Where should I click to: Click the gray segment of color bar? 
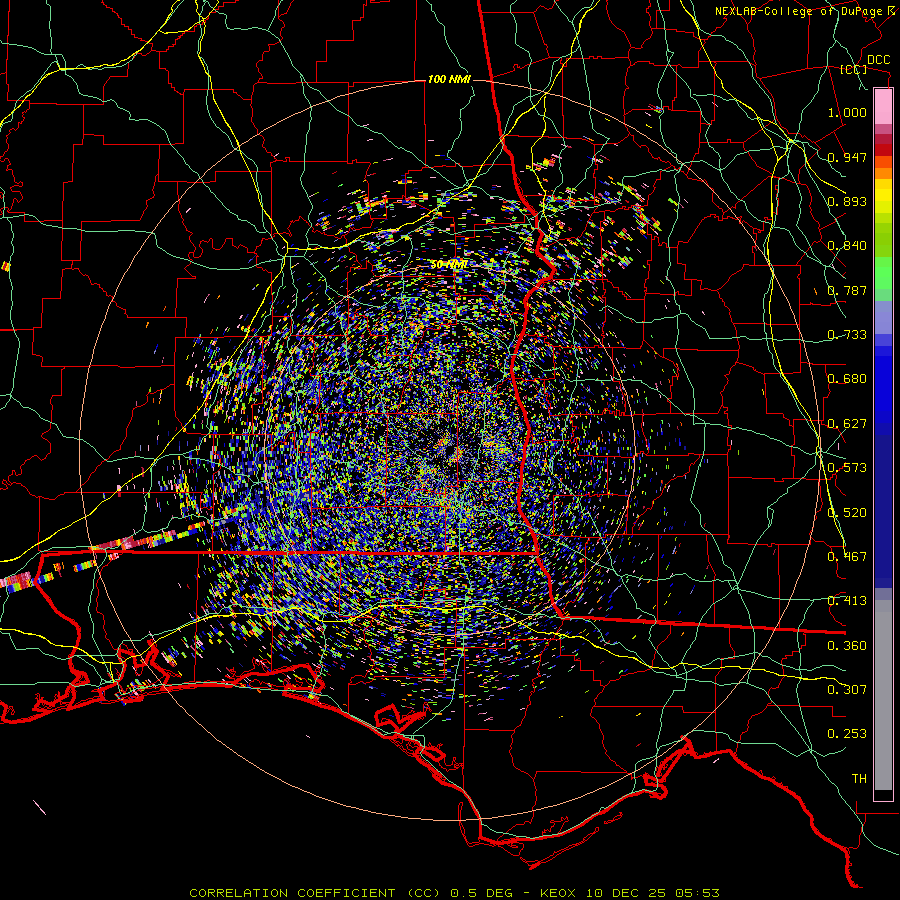(x=883, y=695)
